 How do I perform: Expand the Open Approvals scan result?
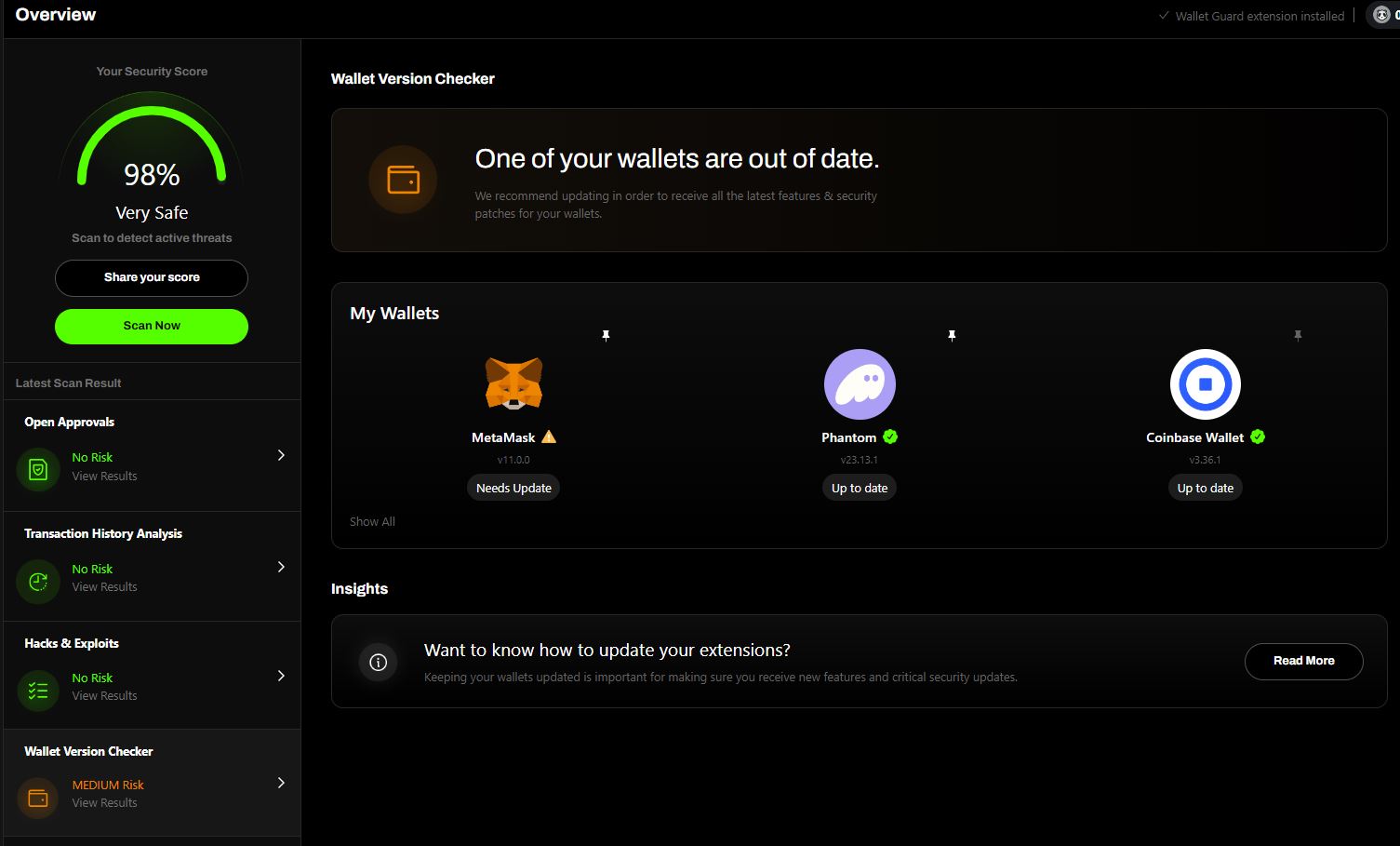281,455
